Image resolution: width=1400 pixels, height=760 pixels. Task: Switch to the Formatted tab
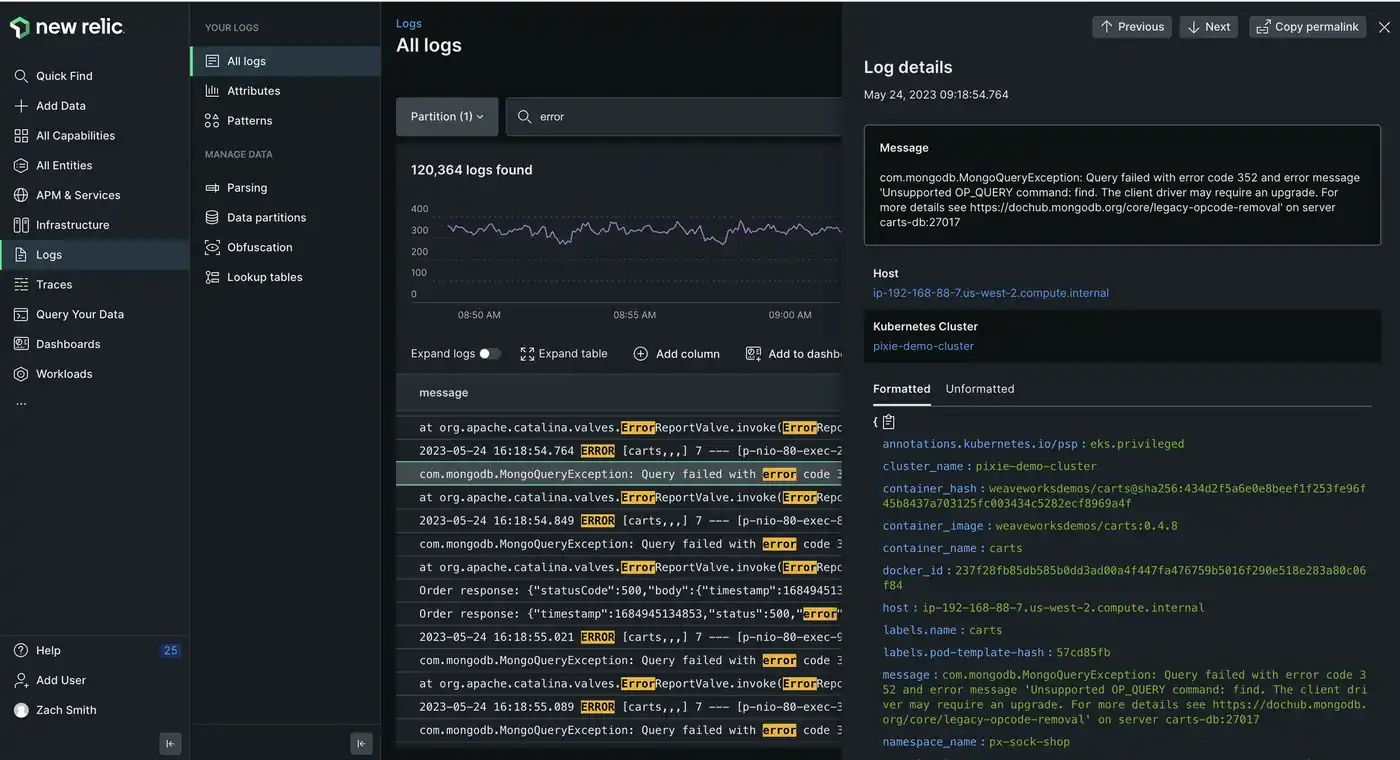tap(901, 389)
